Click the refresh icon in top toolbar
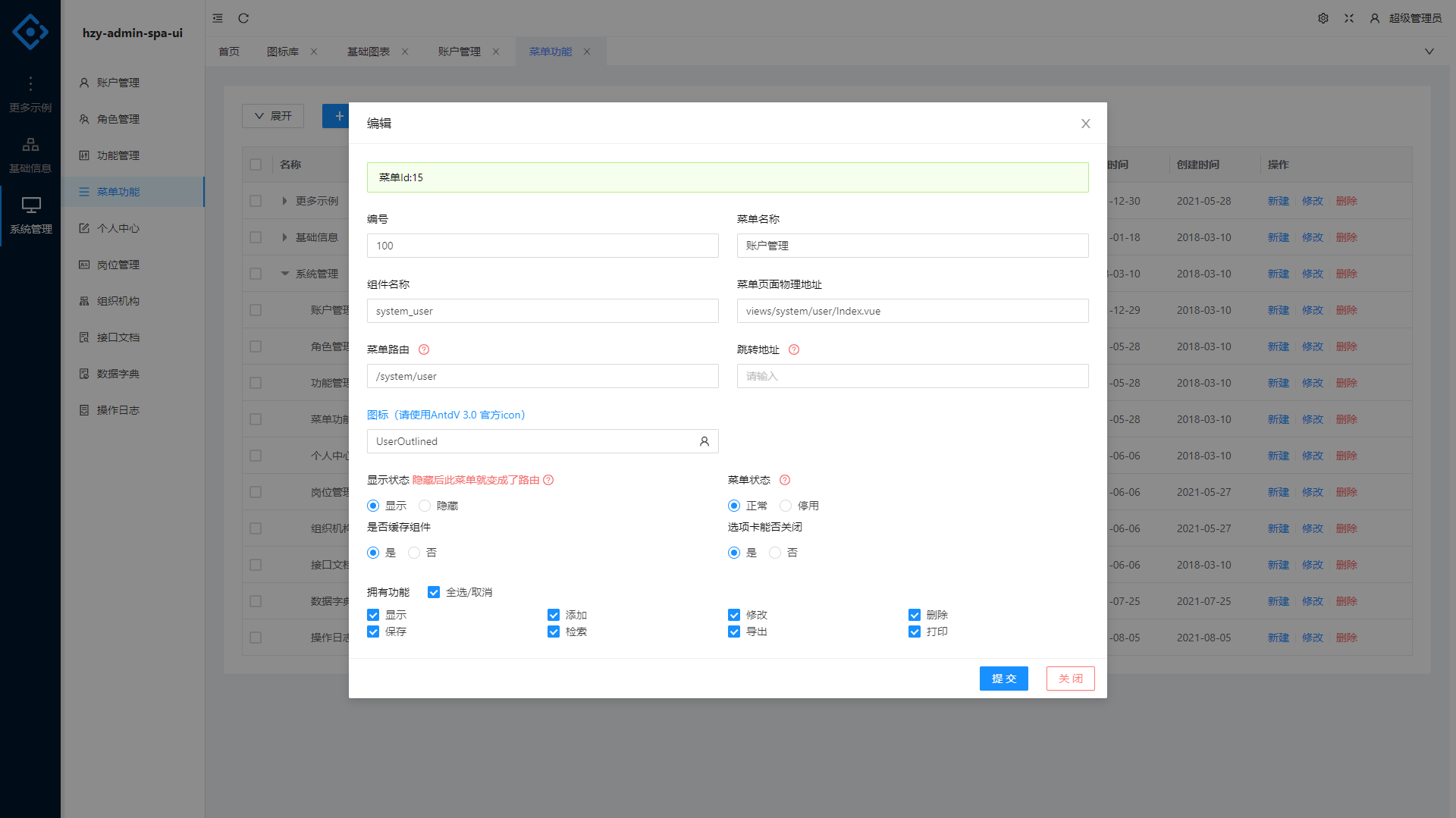This screenshot has width=1456, height=818. click(x=243, y=18)
